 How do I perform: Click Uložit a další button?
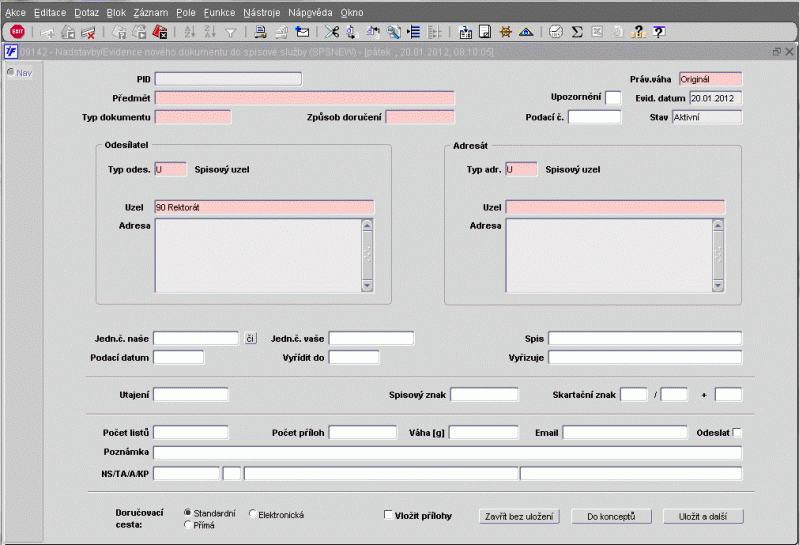click(703, 516)
